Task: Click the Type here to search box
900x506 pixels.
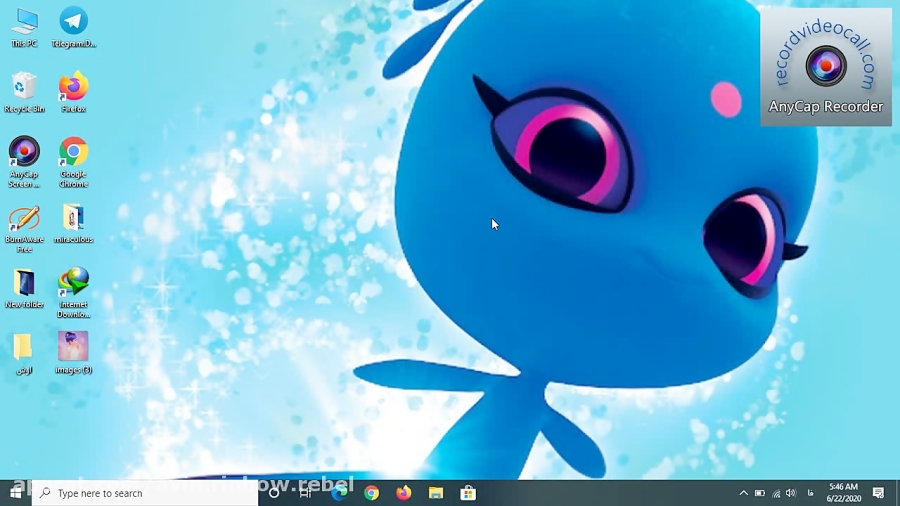Action: [145, 493]
